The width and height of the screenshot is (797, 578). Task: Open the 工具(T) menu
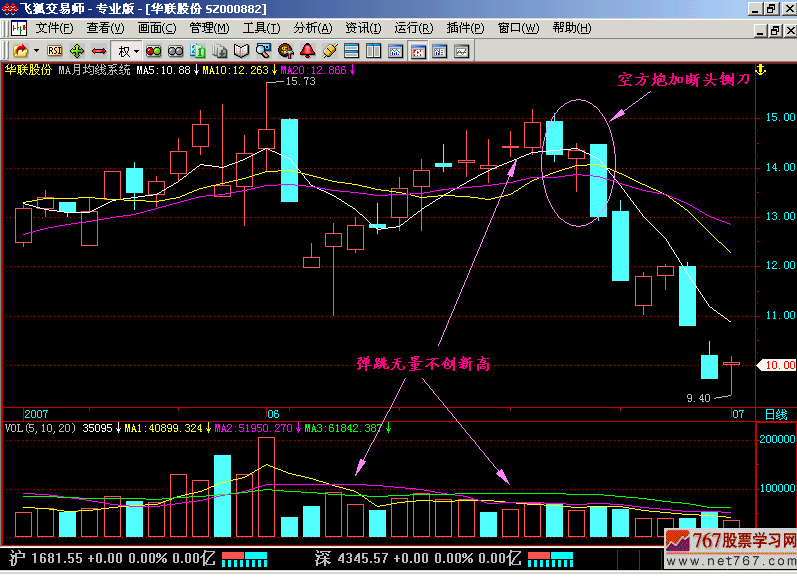point(261,28)
